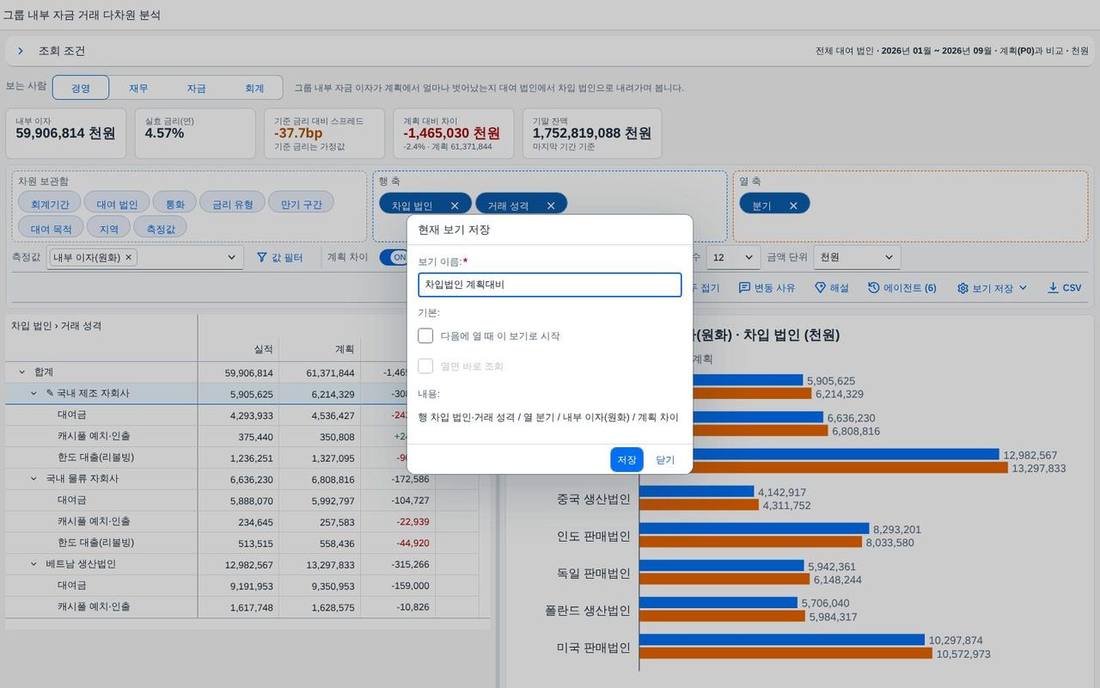Image resolution: width=1100 pixels, height=688 pixels.
Task: Select the 대여 목적 dimension chip
Action: point(51,229)
